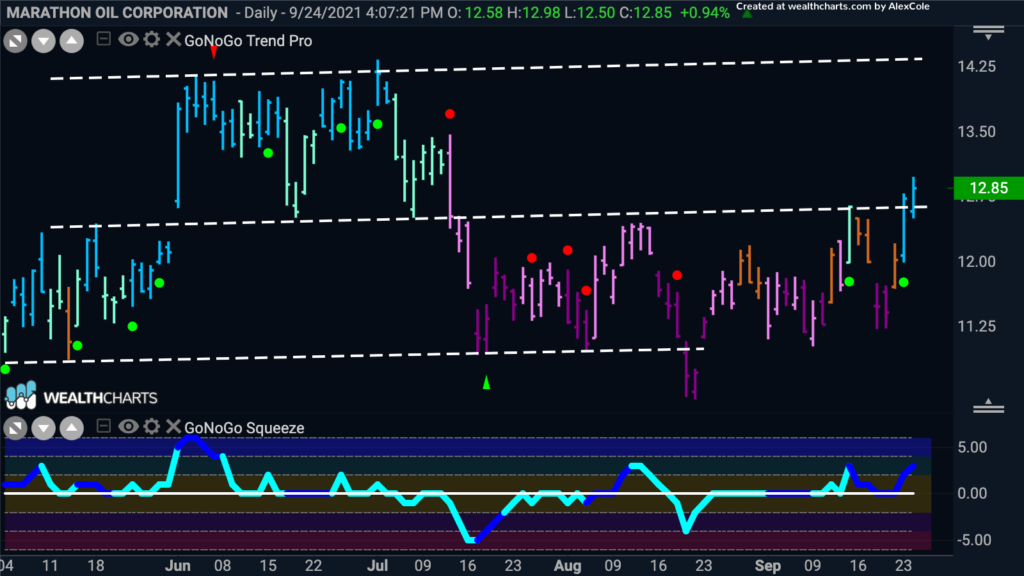Click the price axis collapse handle at top right

pos(988,33)
